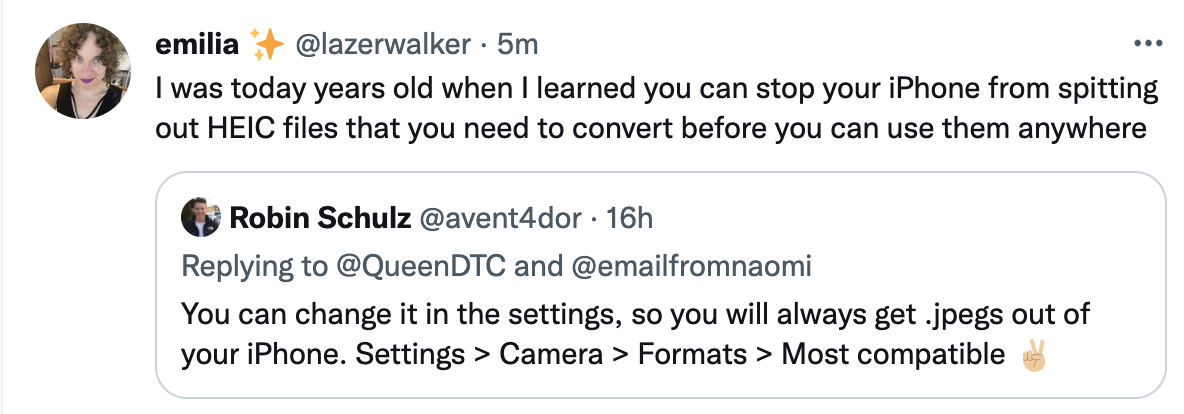Click "Most compatible" in the quoted tweet

tap(892, 354)
